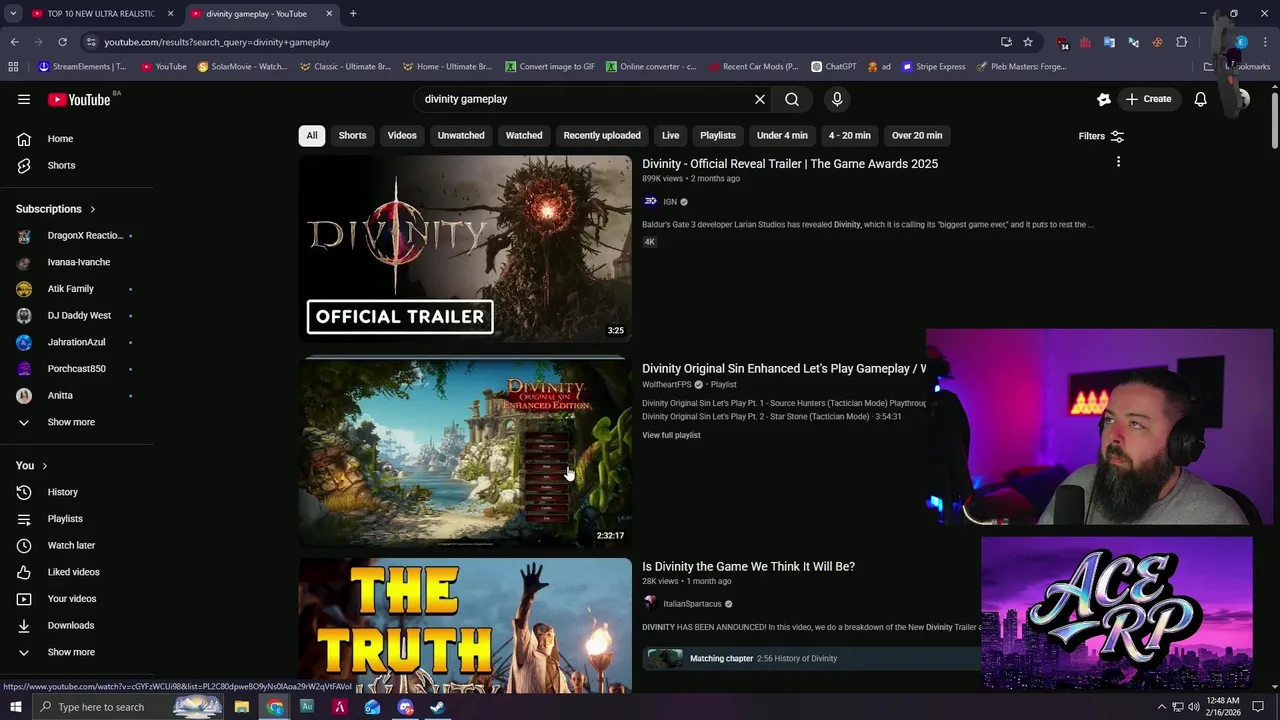The image size is (1280, 720).
Task: Open the Porchcast850 subscription
Action: 76,369
